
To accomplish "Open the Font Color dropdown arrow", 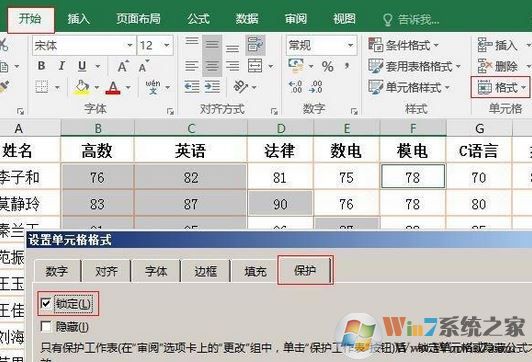I will pos(128,88).
